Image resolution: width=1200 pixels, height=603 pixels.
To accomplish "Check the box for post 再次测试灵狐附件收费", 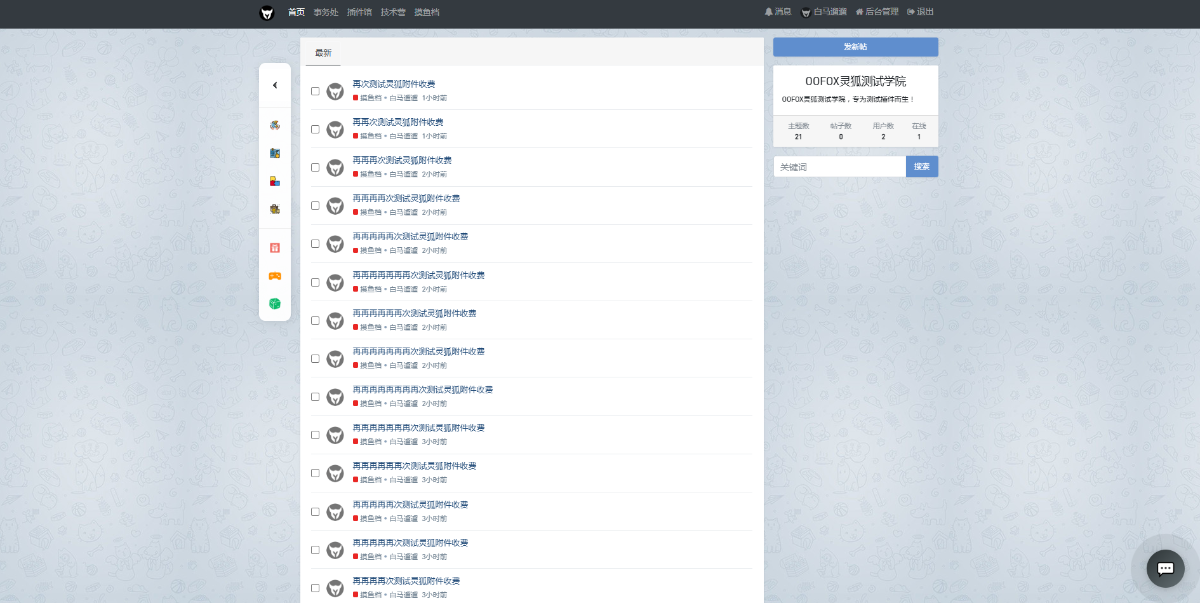I will pyautogui.click(x=316, y=91).
